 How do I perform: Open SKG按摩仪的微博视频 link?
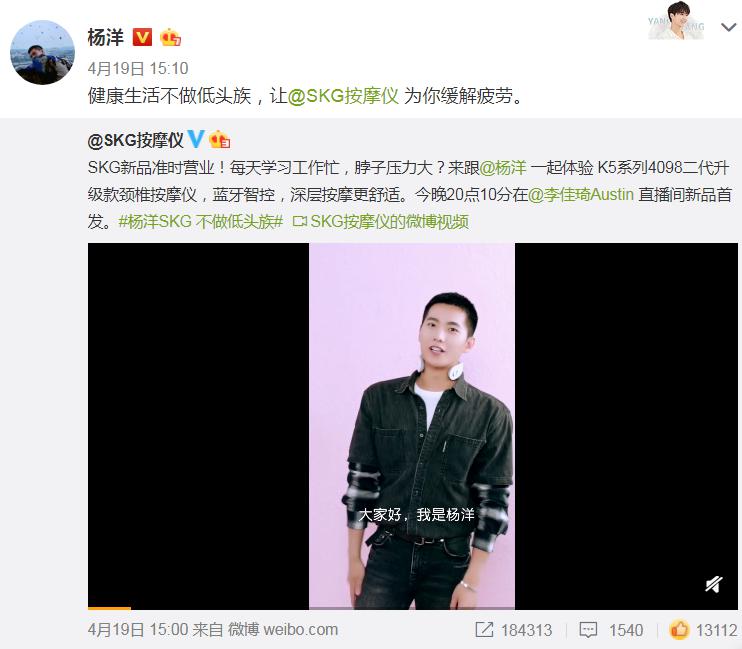[389, 222]
